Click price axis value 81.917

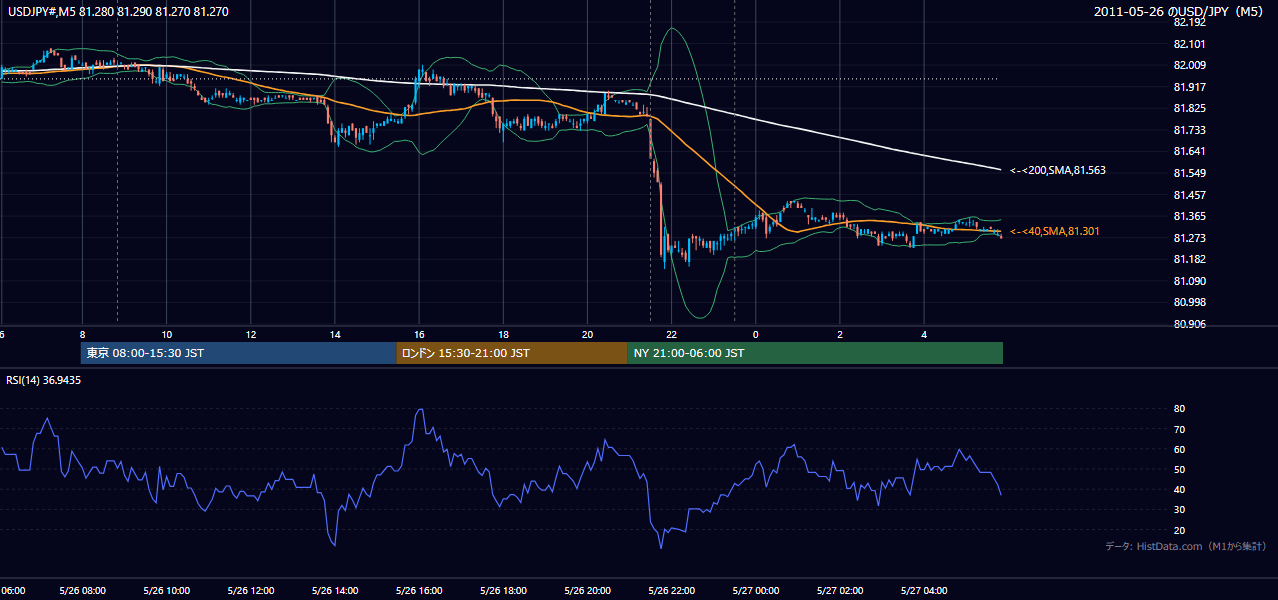[x=1189, y=87]
